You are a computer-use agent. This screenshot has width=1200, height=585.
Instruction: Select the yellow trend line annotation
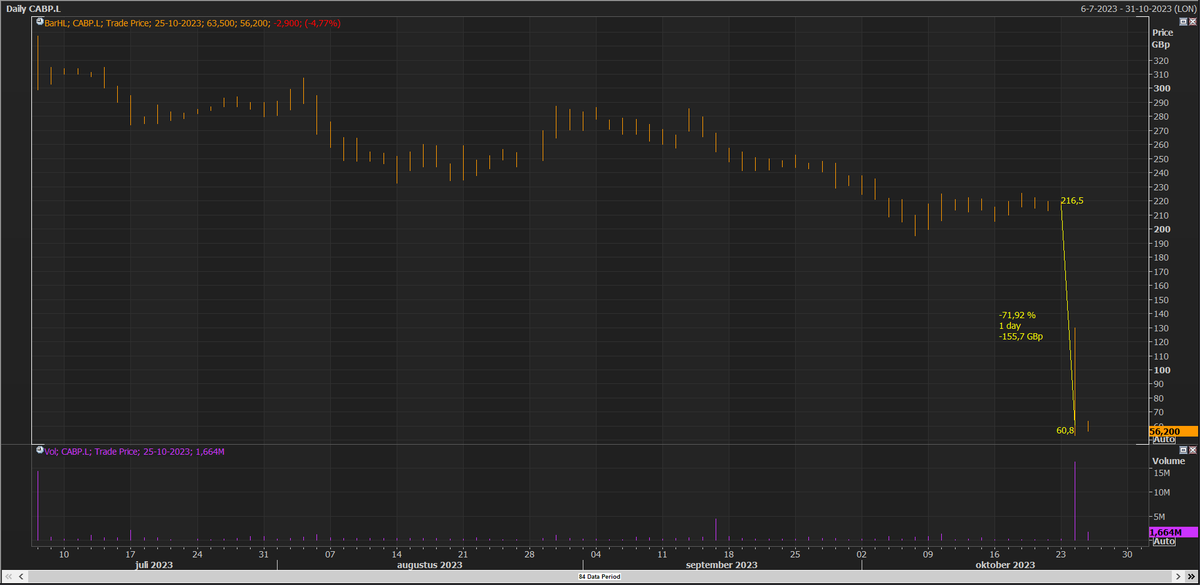coord(1068,315)
